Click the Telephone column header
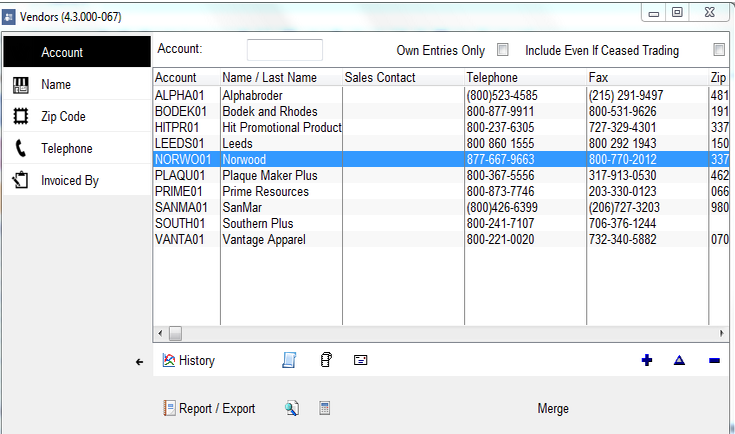735x434 pixels. click(x=525, y=77)
